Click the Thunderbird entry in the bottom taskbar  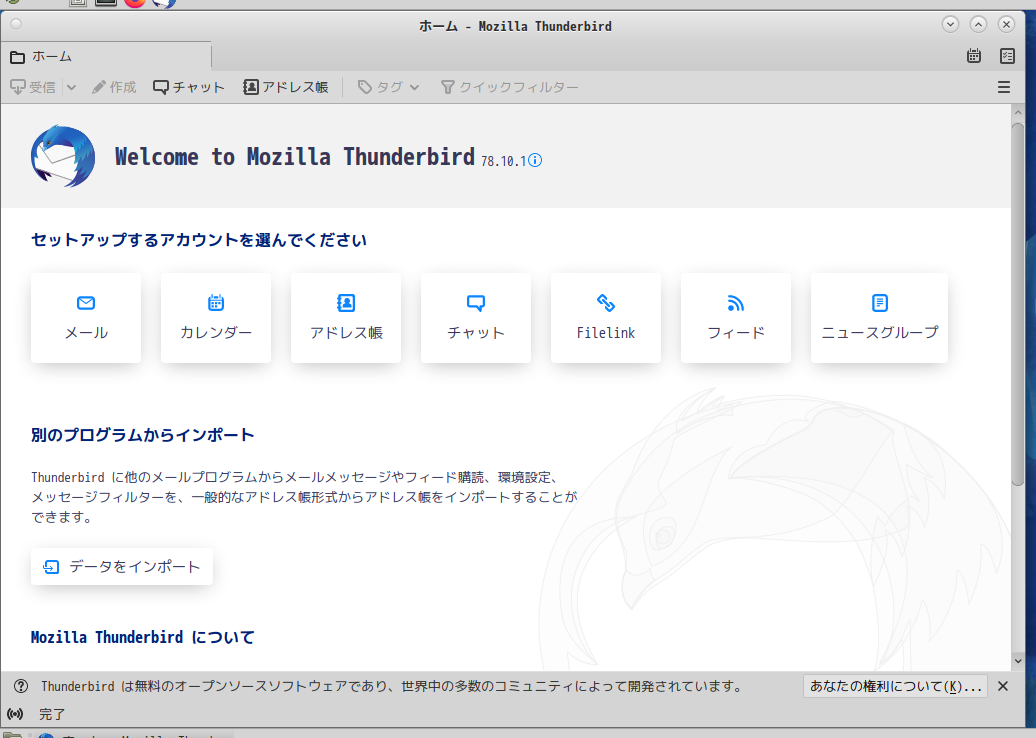[x=132, y=735]
